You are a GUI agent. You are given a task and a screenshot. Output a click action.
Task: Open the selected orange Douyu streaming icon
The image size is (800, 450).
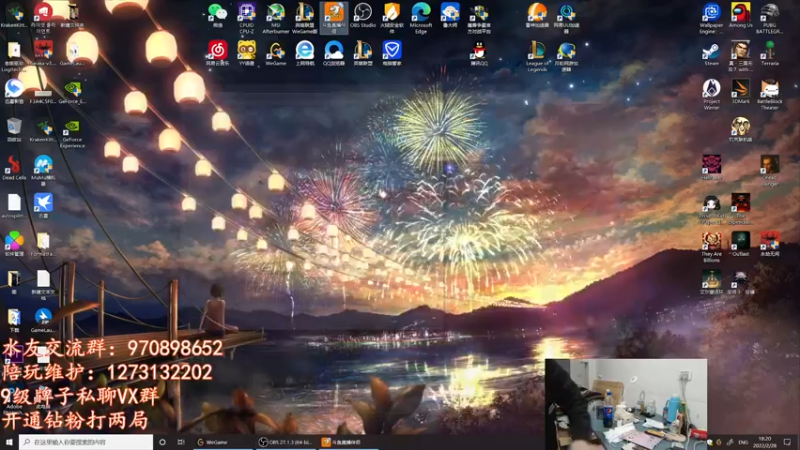pyautogui.click(x=334, y=18)
